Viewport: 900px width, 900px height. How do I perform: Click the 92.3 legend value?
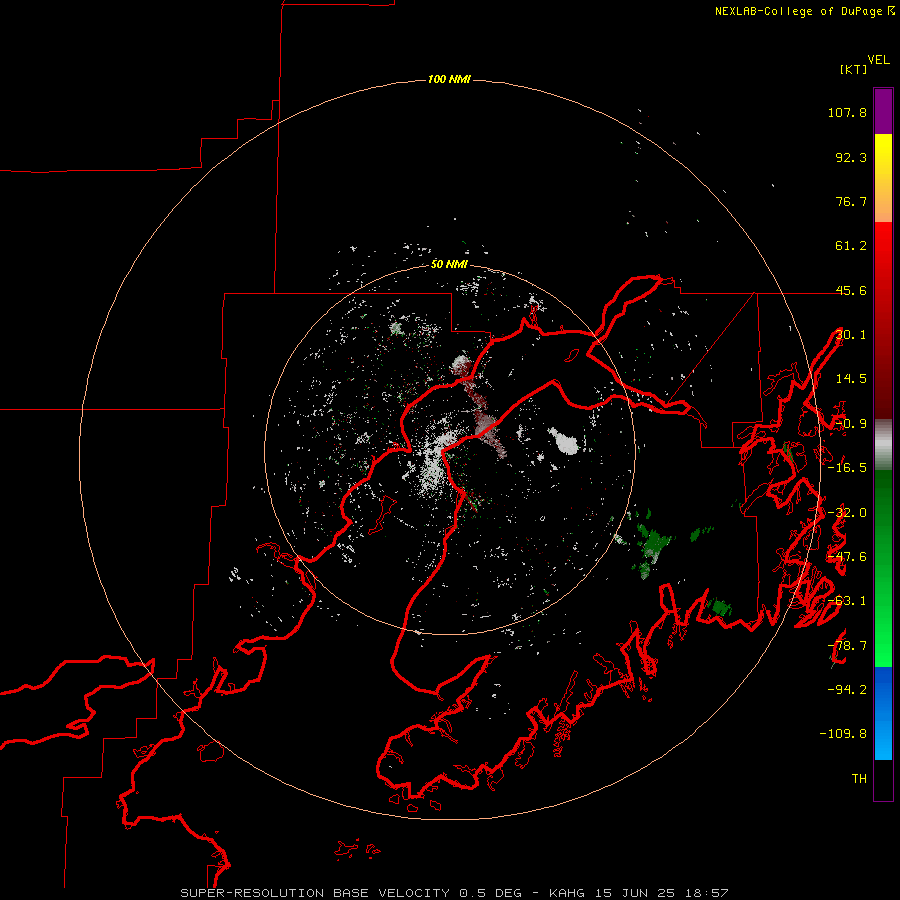pos(851,157)
